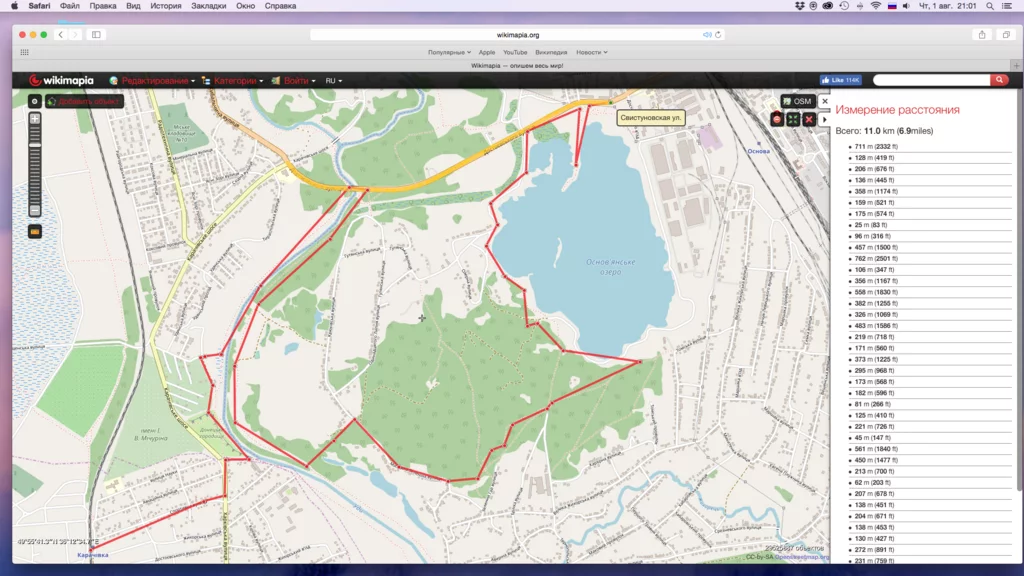Open the Apple menu
Screen dimensions: 1024x576
tap(14, 6)
